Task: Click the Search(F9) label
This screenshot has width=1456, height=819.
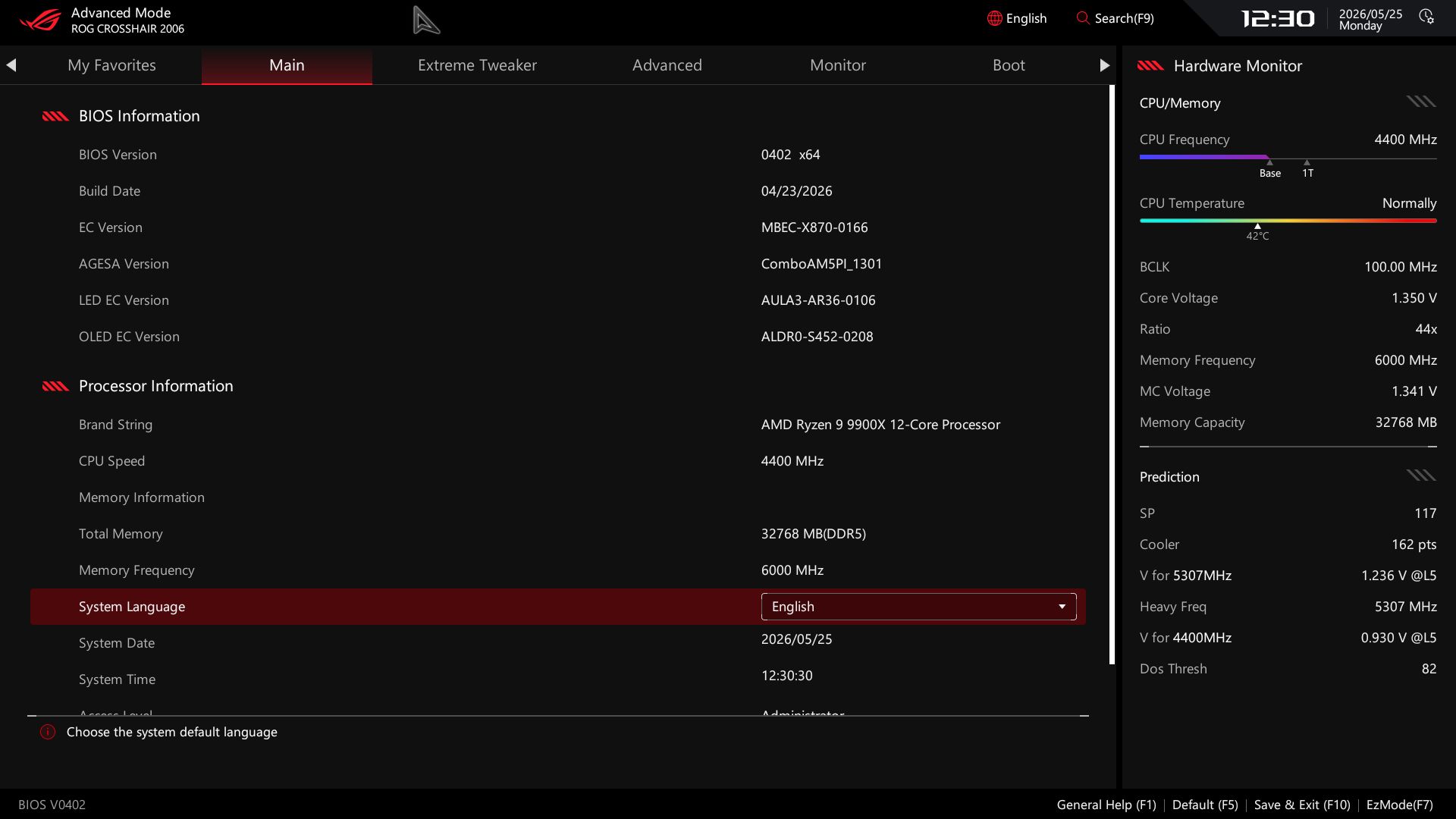Action: click(1124, 18)
